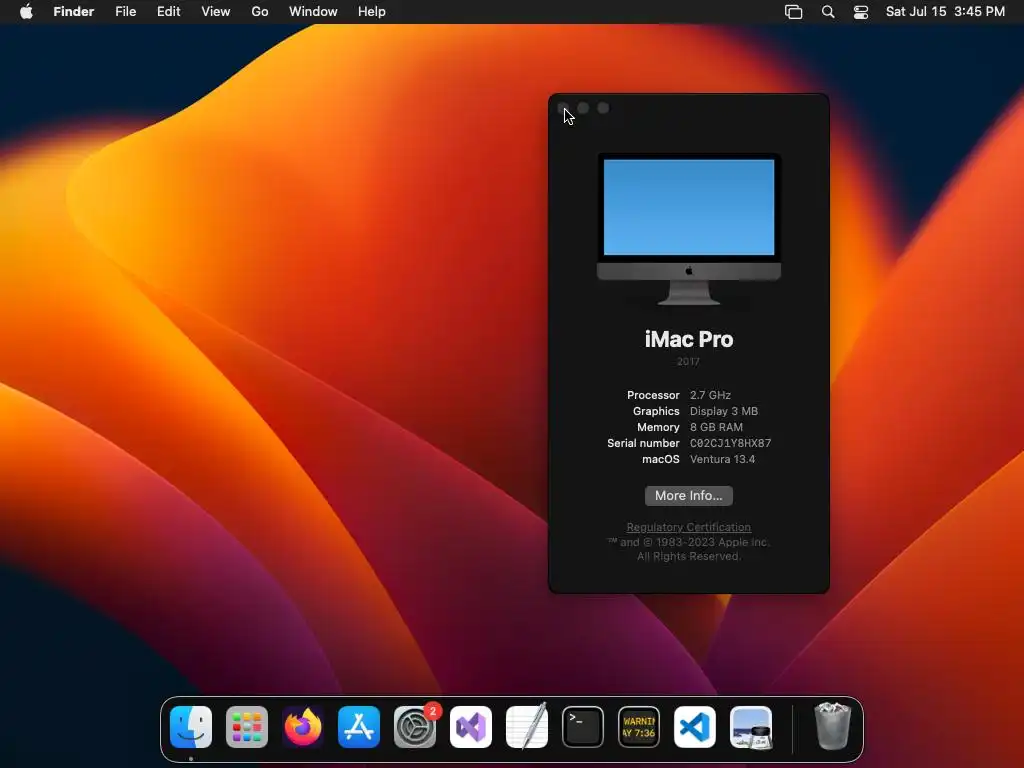Open Launchpad in the Dock
Image resolution: width=1024 pixels, height=768 pixels.
247,727
